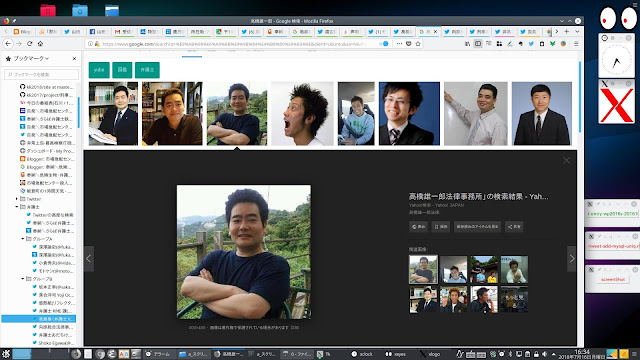Click the large preview image

pos(244,252)
